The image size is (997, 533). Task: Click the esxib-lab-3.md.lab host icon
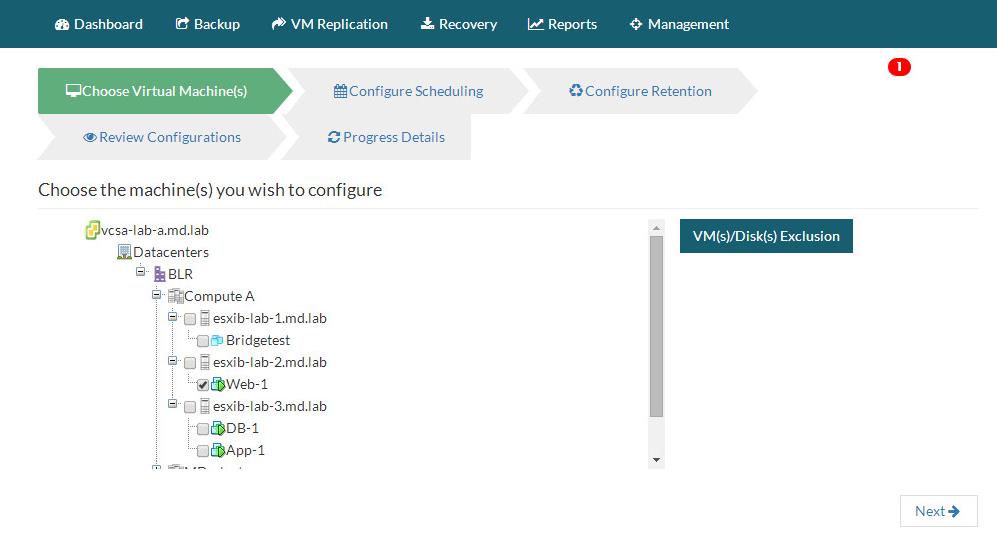click(205, 406)
